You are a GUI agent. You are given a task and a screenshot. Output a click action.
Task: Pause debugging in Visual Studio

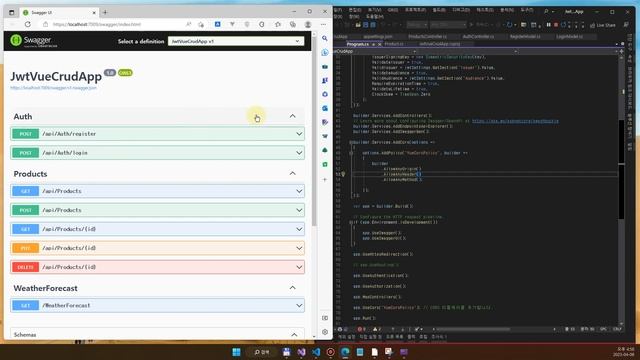coord(548,25)
